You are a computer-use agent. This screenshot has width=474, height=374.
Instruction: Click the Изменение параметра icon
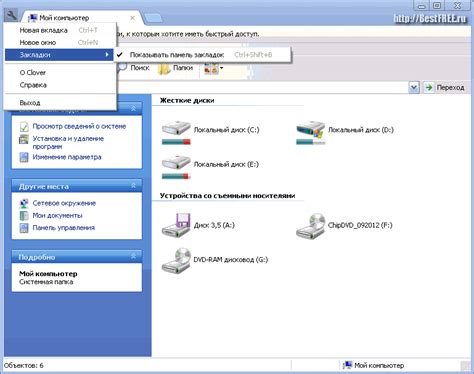pos(24,157)
